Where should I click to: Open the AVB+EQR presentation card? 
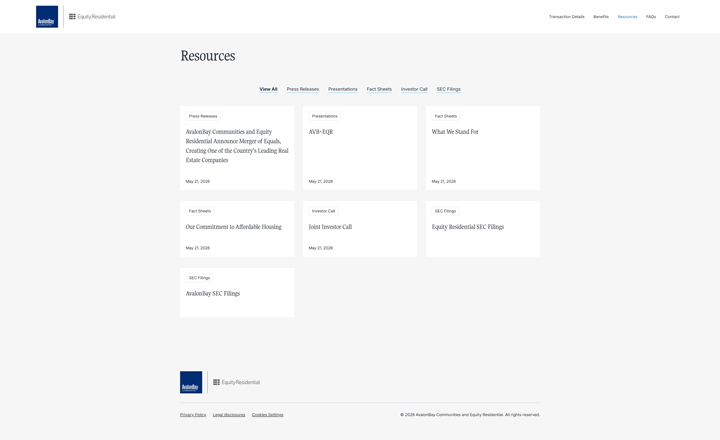[360, 148]
